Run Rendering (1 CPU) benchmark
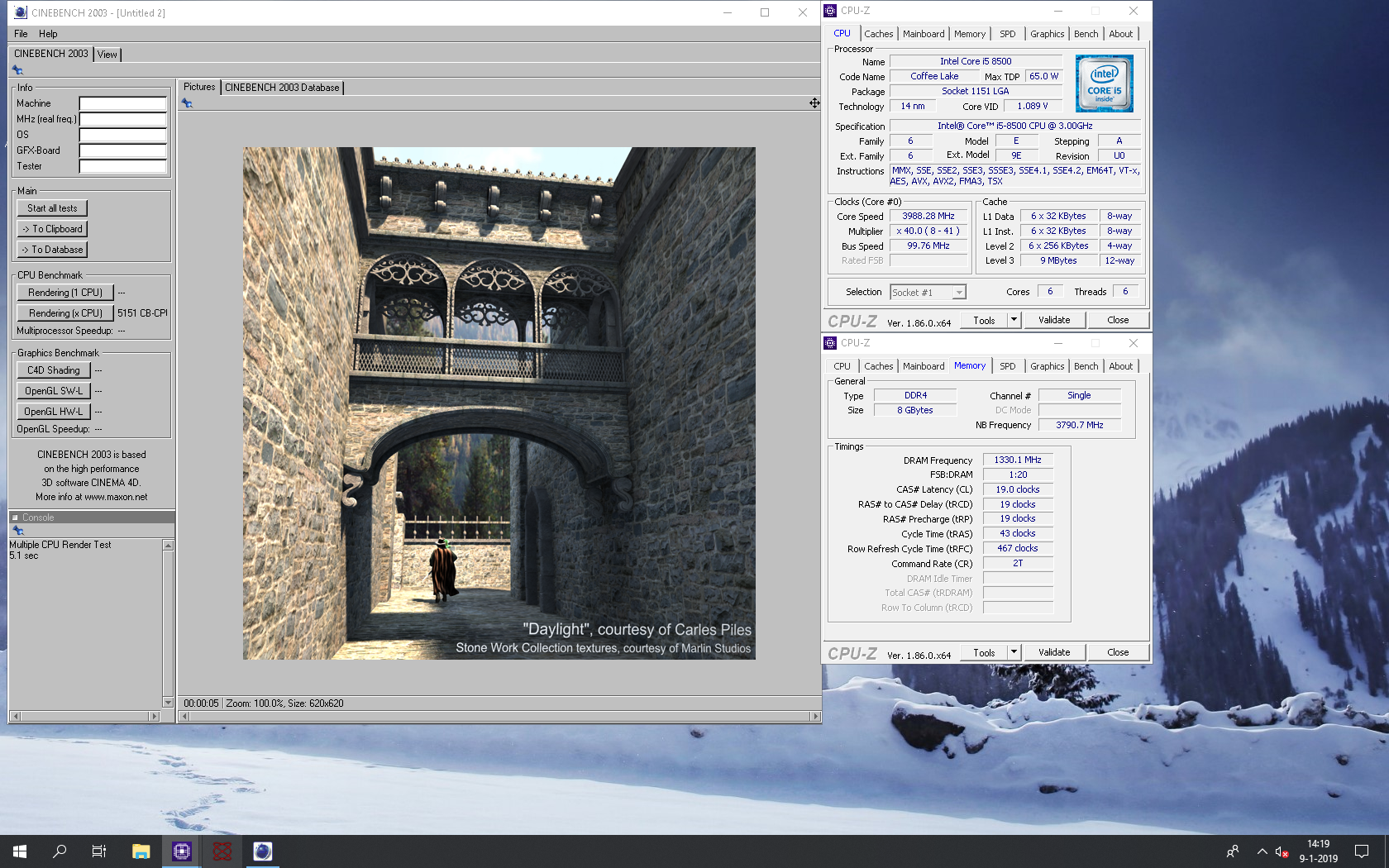Screen dimensions: 1389x868 (65, 293)
